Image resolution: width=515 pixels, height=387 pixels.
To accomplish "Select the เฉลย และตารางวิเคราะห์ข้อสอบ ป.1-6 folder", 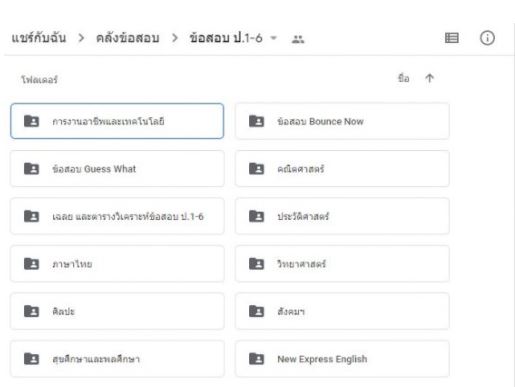I will [x=117, y=216].
